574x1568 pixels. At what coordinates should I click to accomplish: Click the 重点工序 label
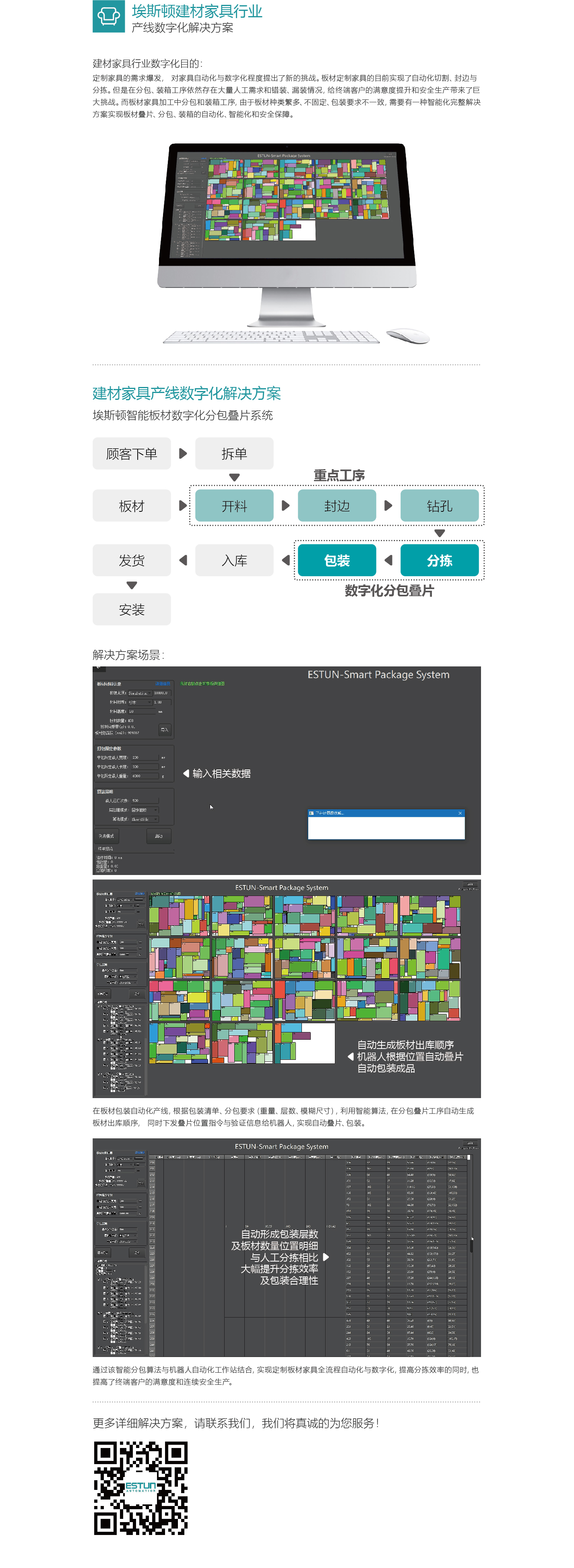(x=339, y=476)
